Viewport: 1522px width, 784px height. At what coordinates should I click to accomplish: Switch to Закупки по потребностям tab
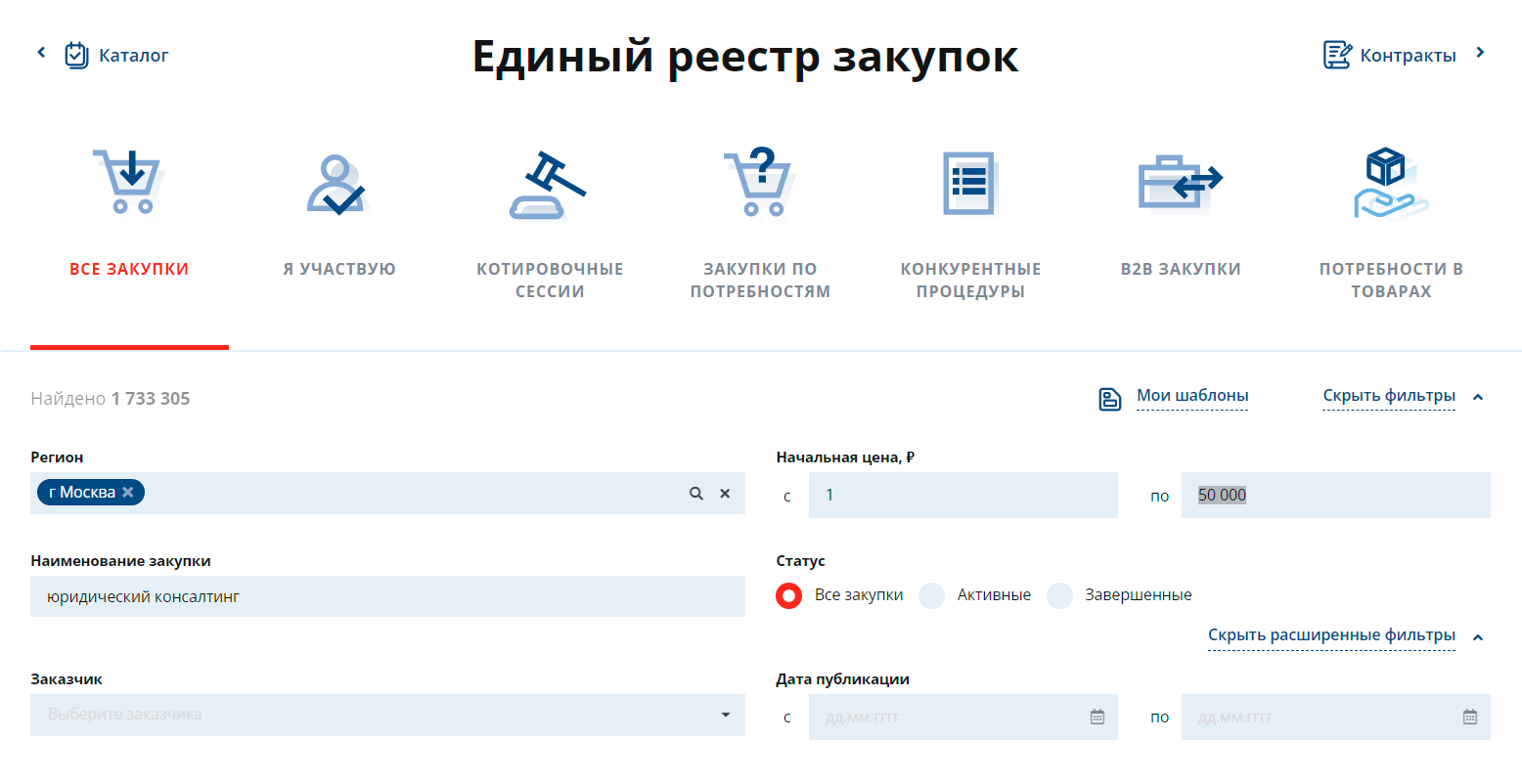(x=760, y=280)
